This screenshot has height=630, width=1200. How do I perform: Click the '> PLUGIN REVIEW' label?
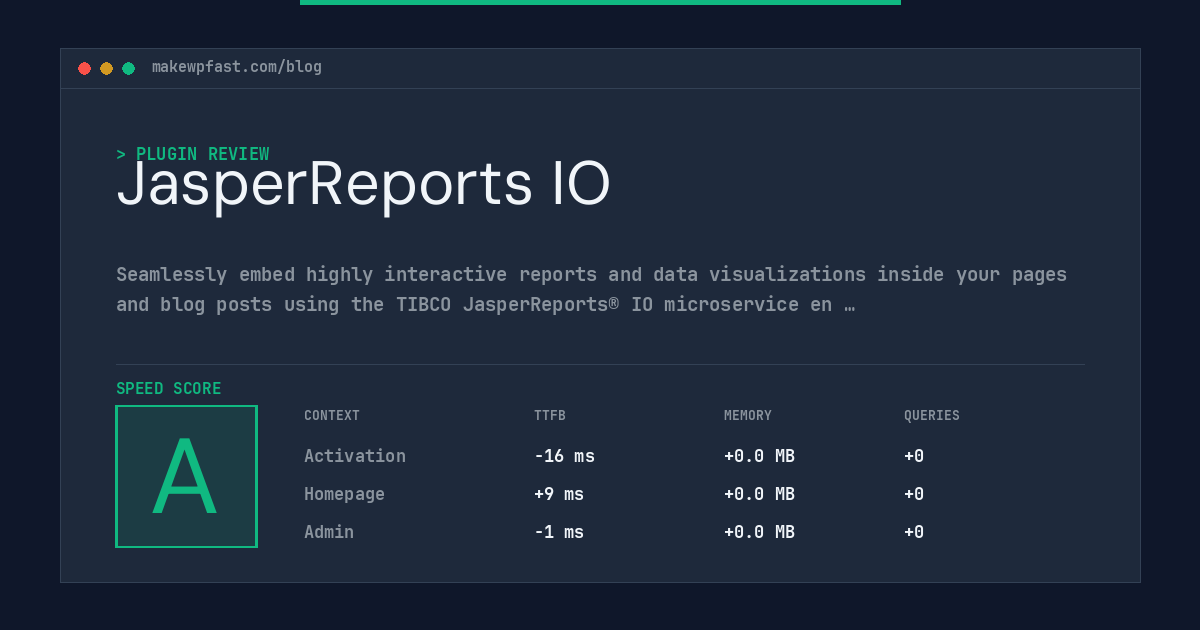click(x=193, y=154)
